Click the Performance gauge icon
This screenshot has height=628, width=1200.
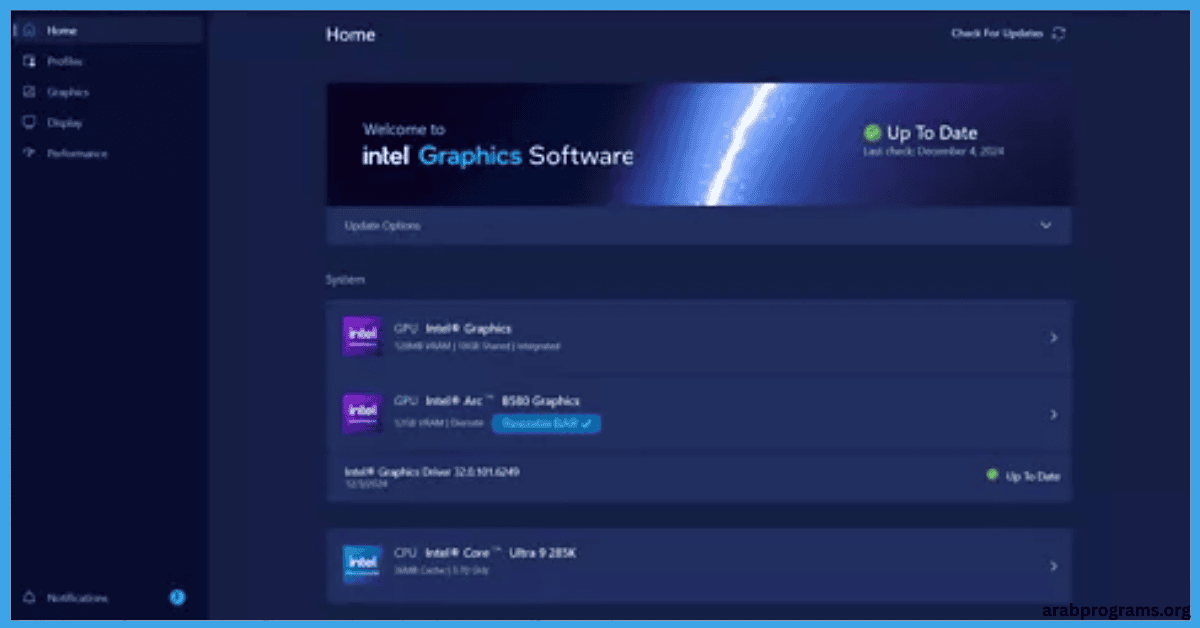(29, 154)
